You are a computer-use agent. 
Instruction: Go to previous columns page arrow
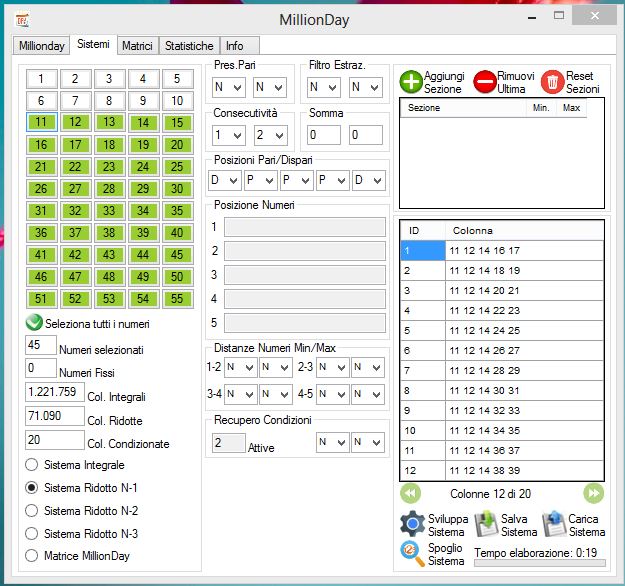tap(410, 494)
